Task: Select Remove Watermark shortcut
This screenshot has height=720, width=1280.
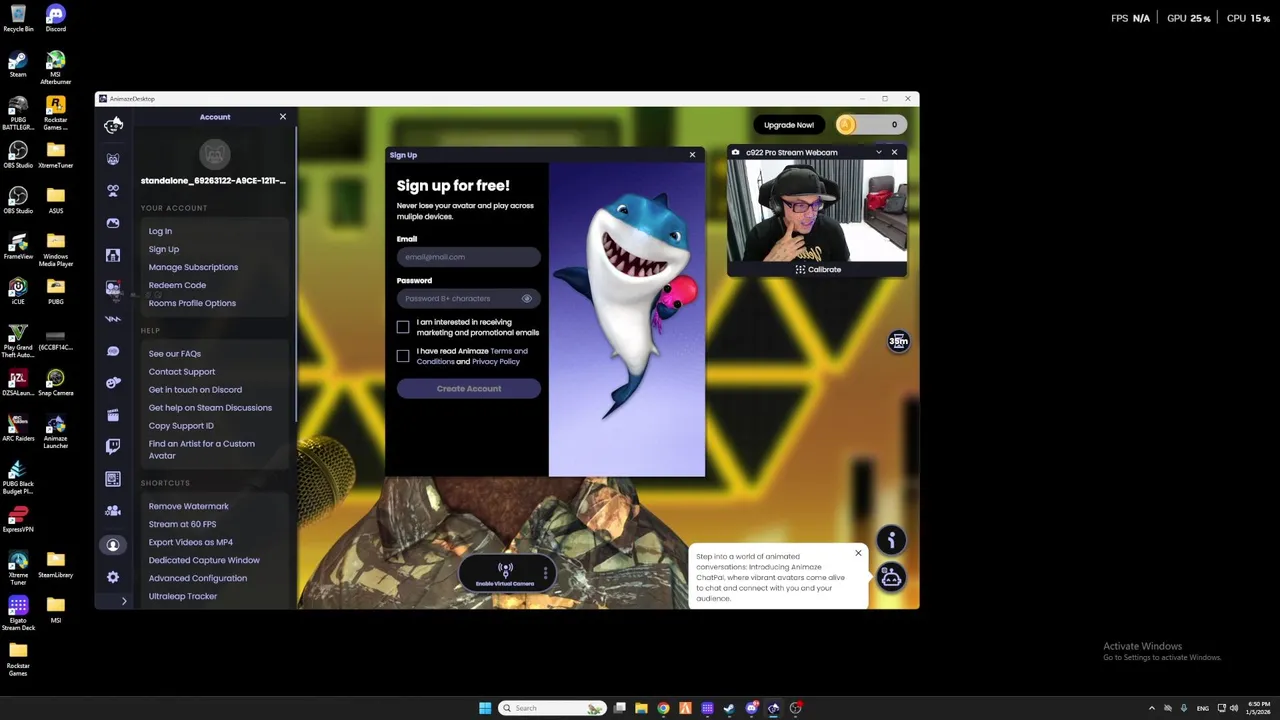Action: (x=189, y=506)
